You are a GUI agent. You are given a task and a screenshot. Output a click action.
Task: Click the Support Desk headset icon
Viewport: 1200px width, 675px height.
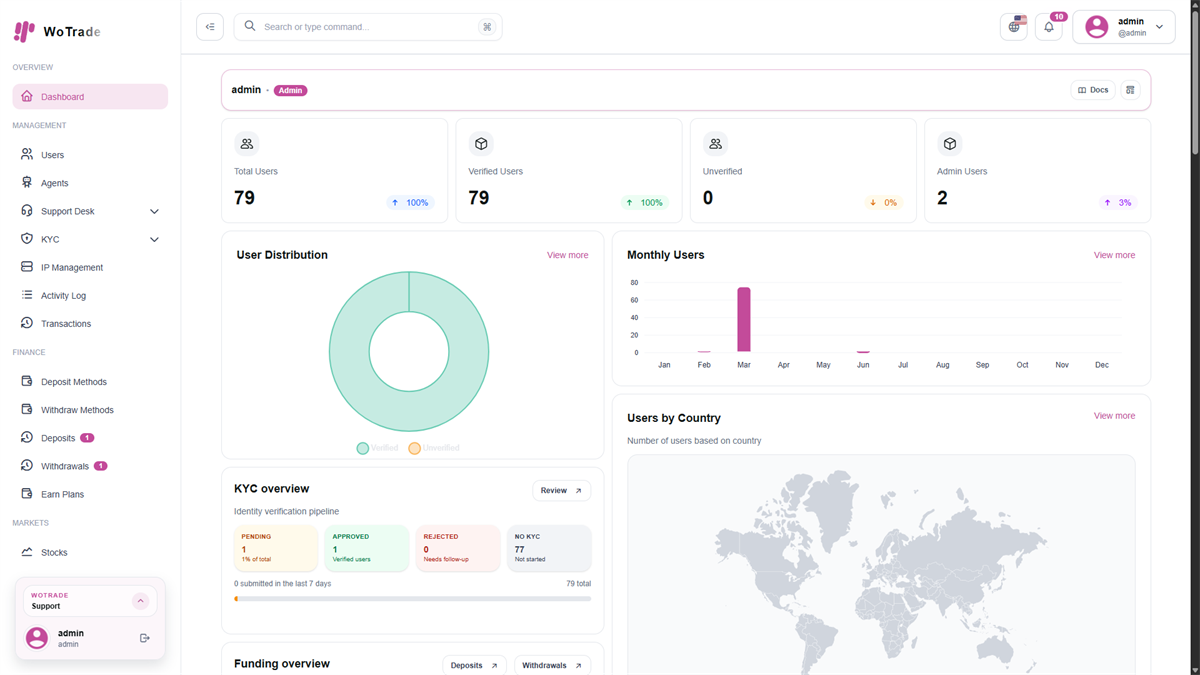(27, 211)
